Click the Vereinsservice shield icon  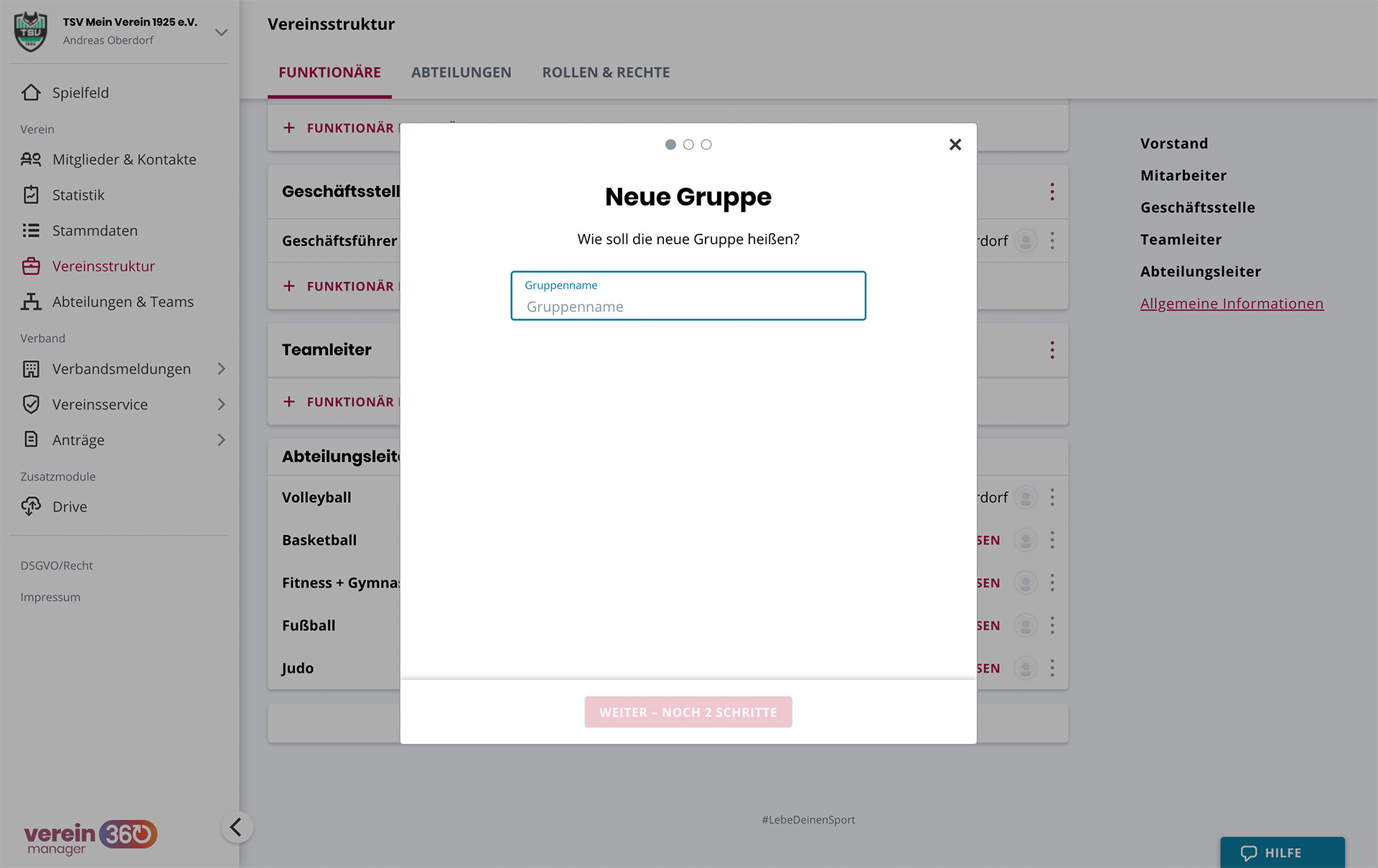[x=31, y=405]
